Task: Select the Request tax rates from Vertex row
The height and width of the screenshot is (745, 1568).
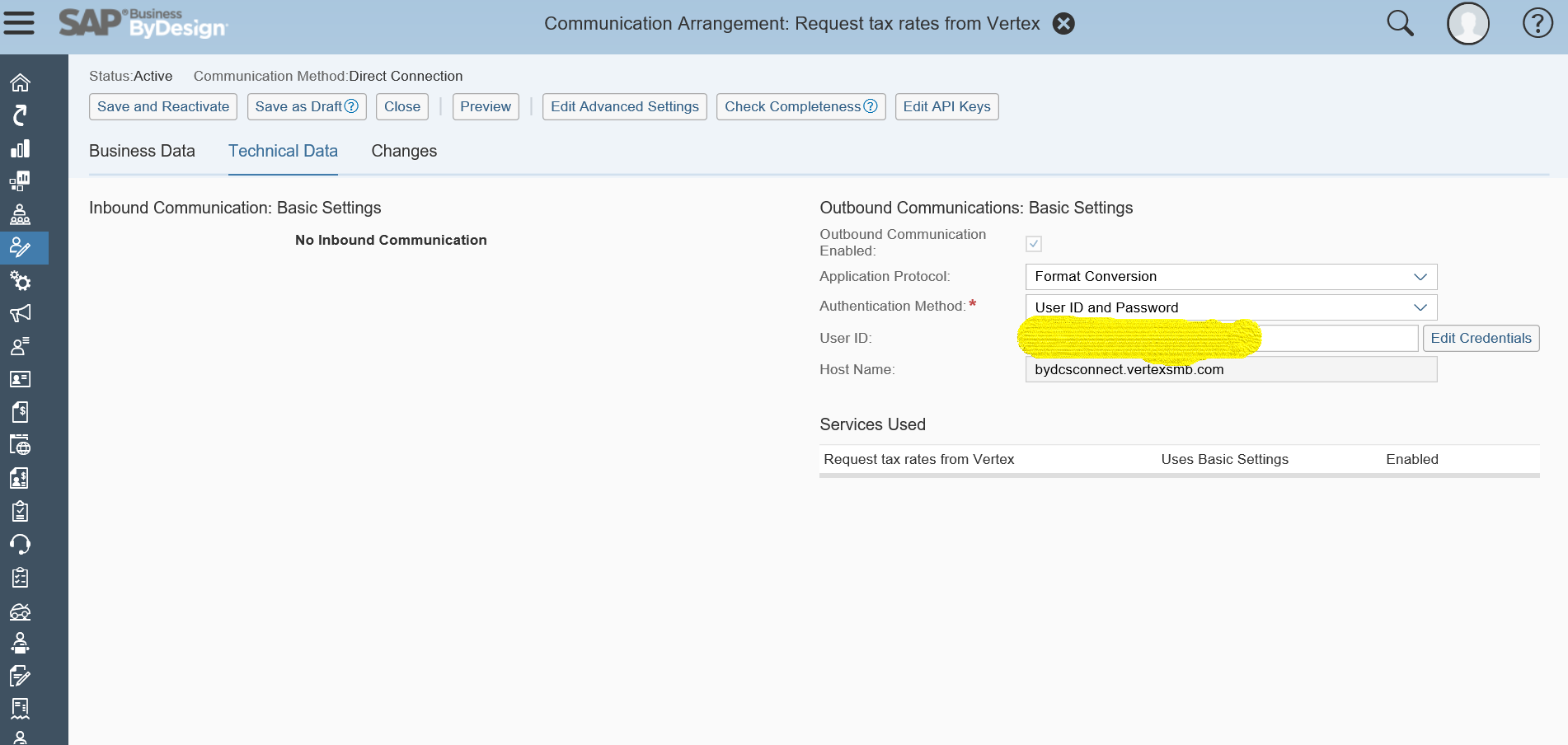Action: [918, 460]
